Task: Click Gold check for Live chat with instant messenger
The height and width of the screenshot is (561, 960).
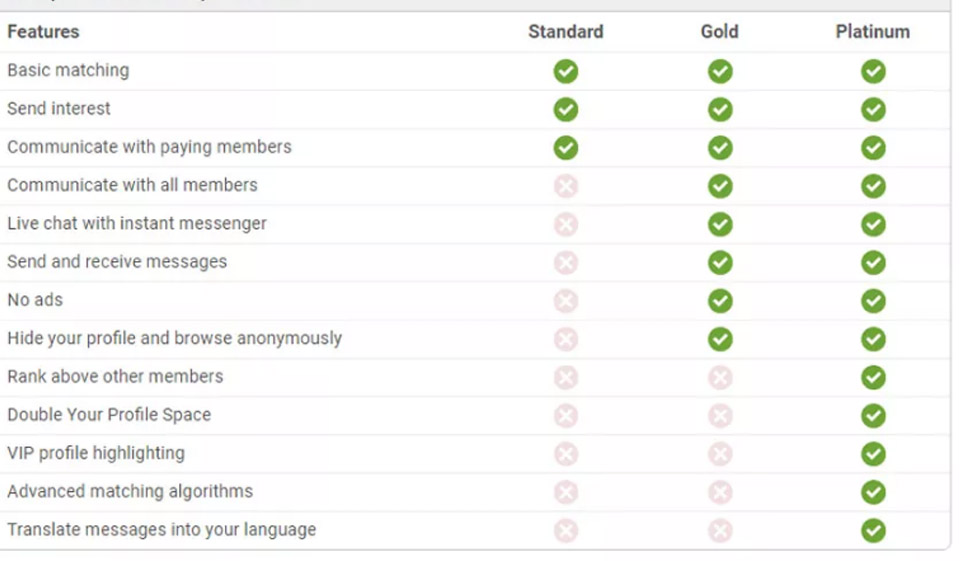Action: (720, 224)
